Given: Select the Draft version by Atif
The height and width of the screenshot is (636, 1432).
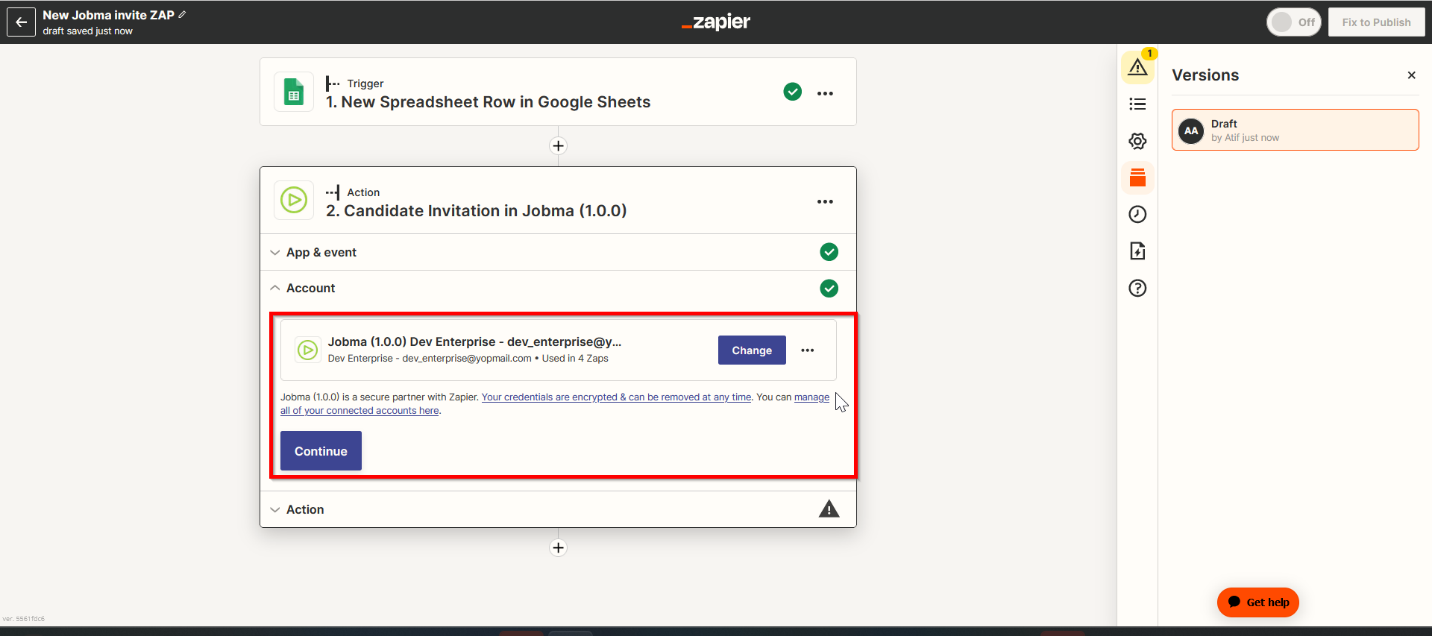Looking at the screenshot, I should 1295,130.
